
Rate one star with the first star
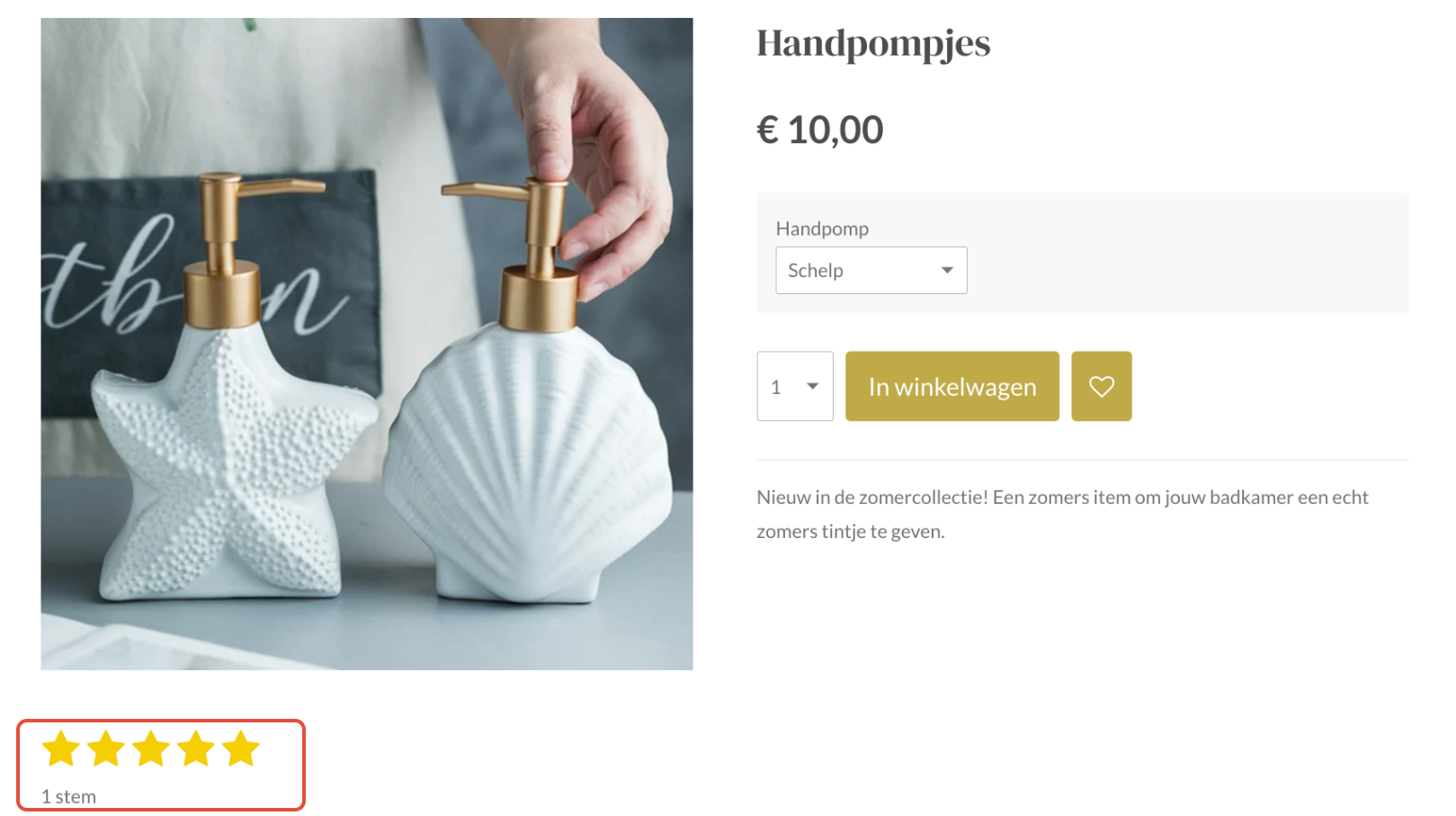click(61, 749)
